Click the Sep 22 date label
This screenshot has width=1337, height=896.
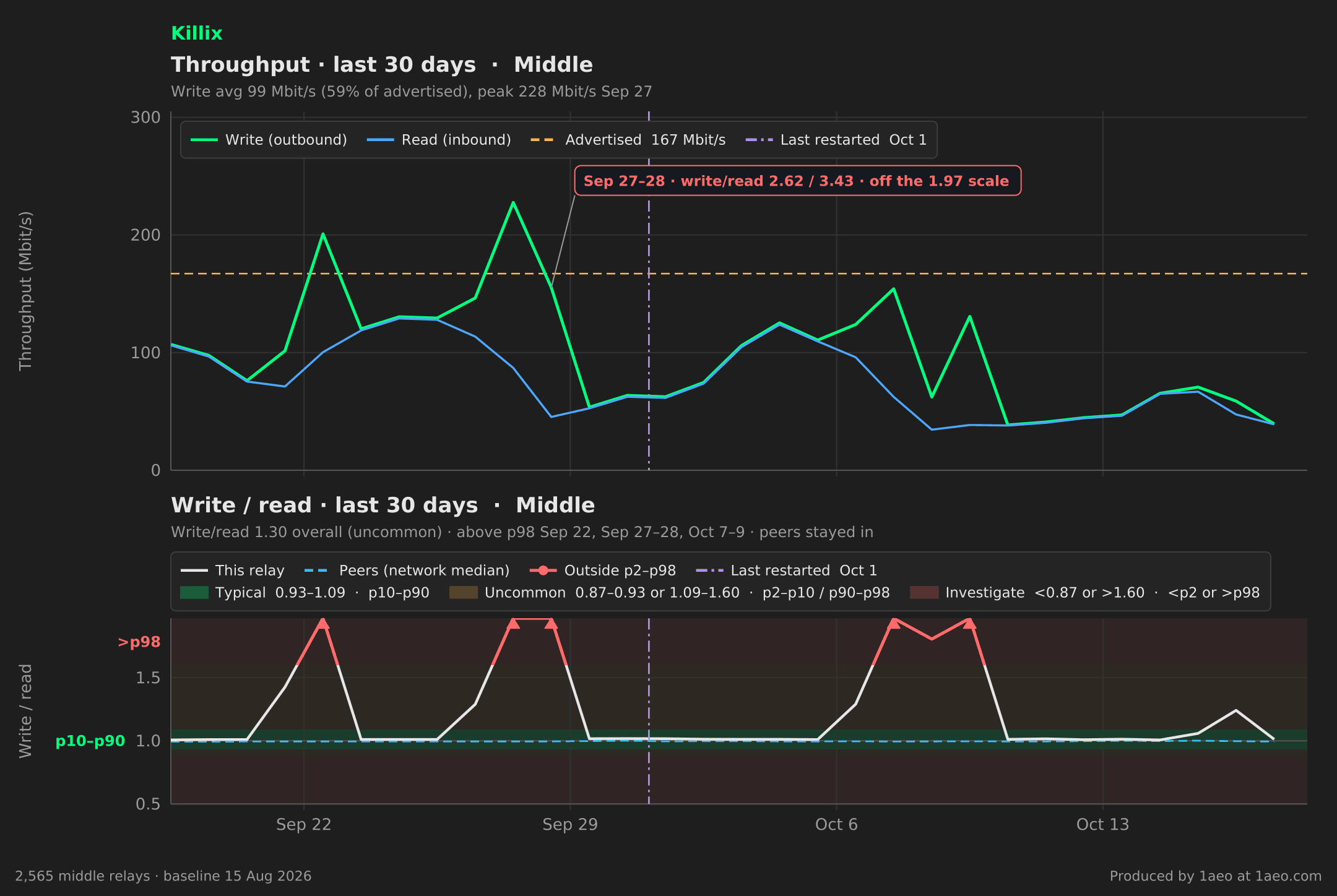pyautogui.click(x=303, y=825)
